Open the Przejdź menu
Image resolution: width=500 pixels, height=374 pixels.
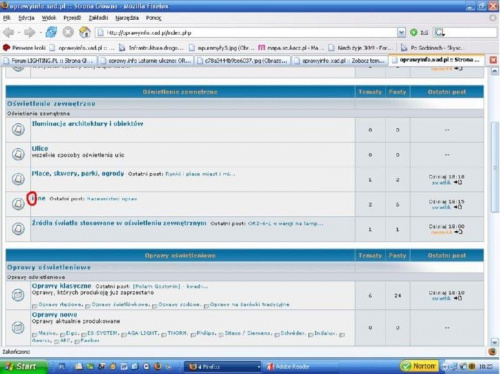(x=72, y=18)
